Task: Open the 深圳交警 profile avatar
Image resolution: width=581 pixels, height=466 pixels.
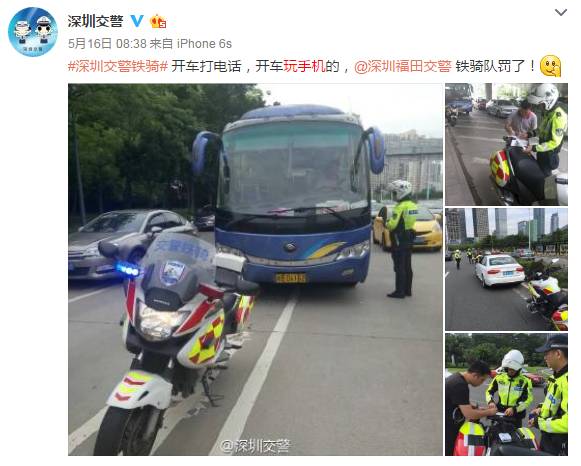Action: [33, 32]
